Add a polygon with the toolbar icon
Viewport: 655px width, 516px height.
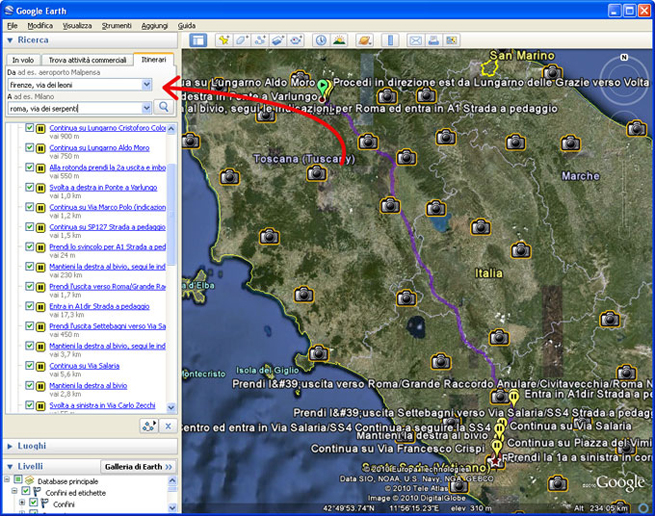242,41
